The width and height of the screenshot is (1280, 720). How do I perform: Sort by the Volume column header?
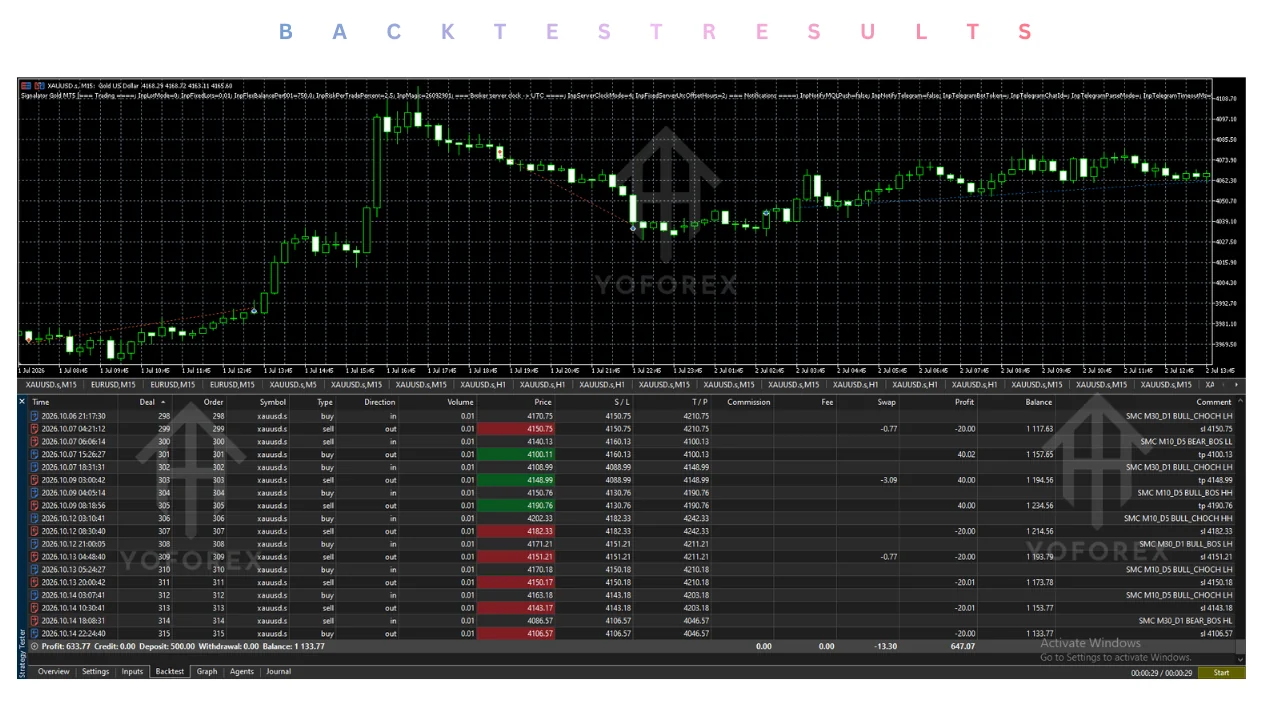click(460, 402)
